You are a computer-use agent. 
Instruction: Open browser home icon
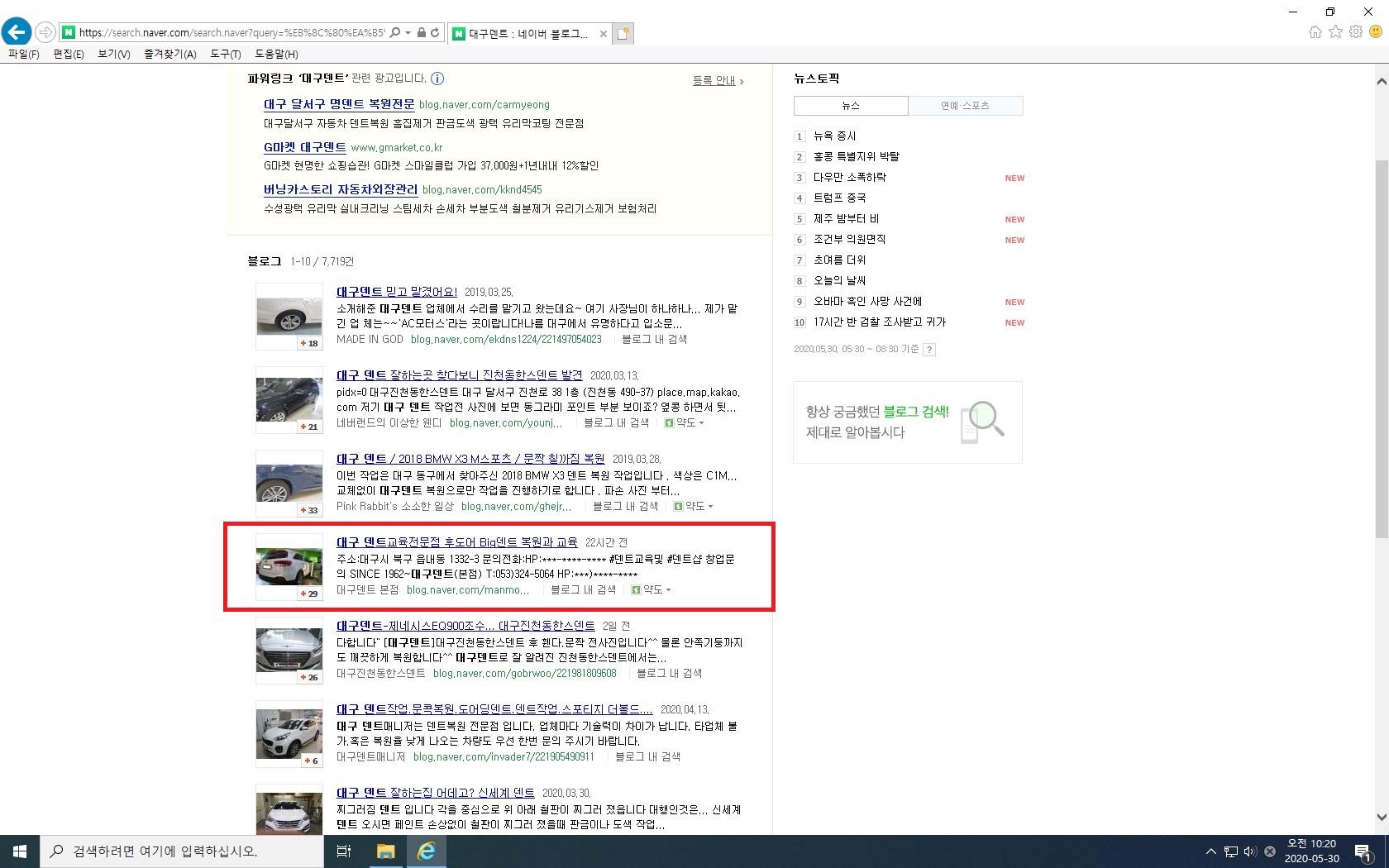click(x=1315, y=31)
